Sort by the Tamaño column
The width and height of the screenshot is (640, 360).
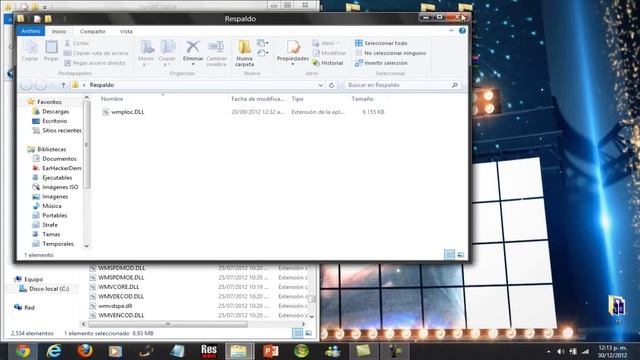[362, 99]
